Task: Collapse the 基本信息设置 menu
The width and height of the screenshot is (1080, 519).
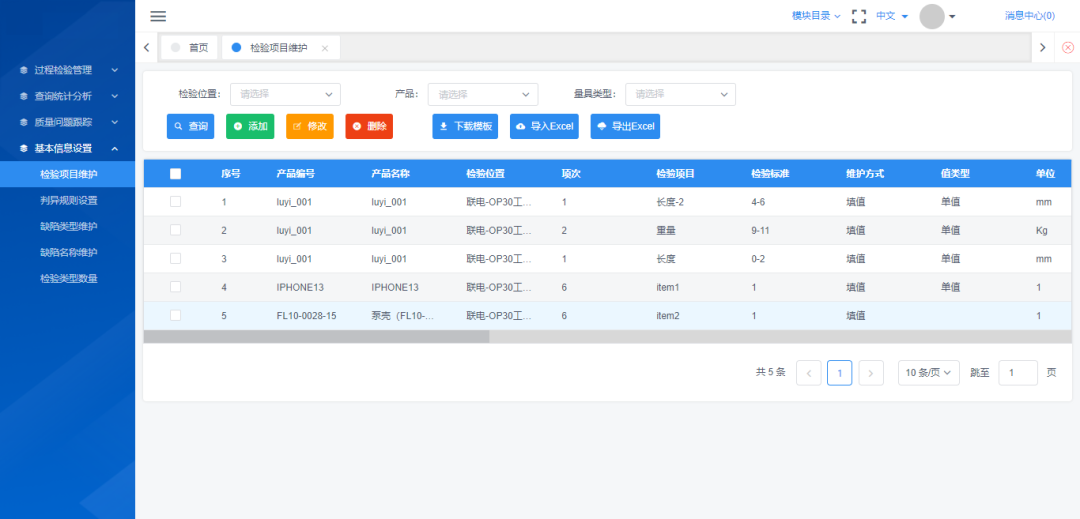Action: click(68, 149)
